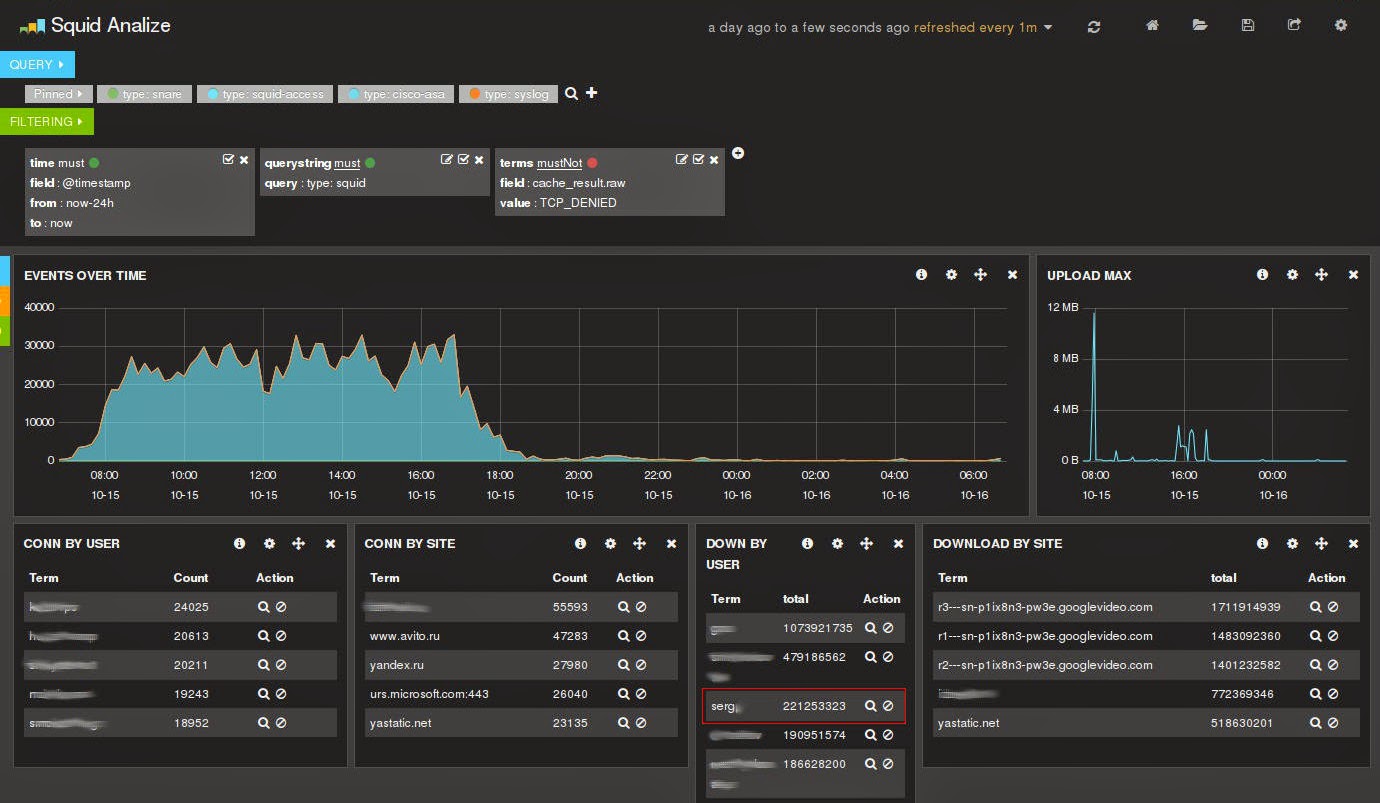
Task: Show info for Conn By Site panel
Action: [x=580, y=543]
